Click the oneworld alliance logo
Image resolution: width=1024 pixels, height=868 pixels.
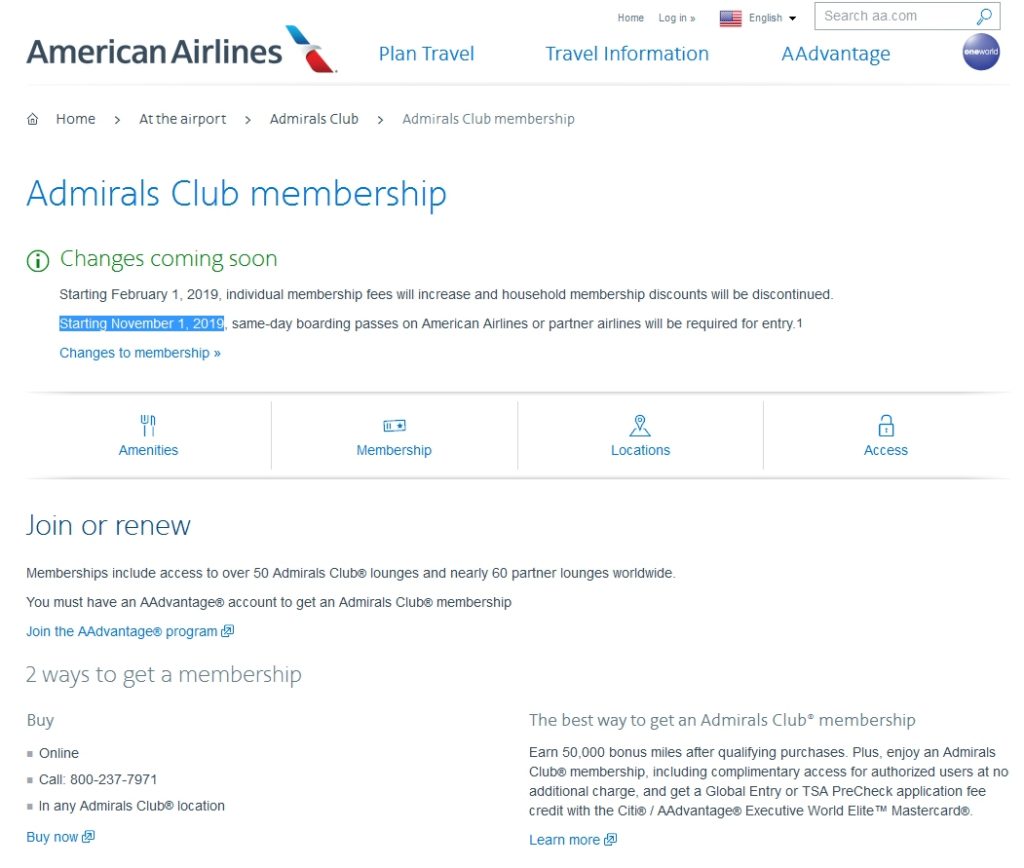(x=980, y=52)
